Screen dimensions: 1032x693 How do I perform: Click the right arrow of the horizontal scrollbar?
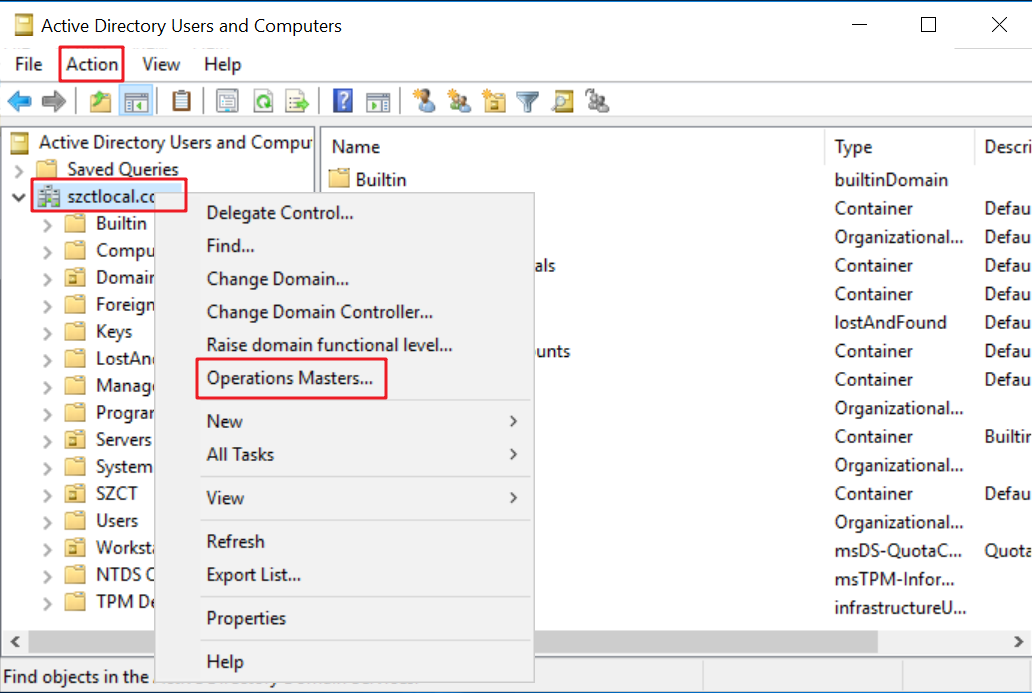tap(1018, 641)
